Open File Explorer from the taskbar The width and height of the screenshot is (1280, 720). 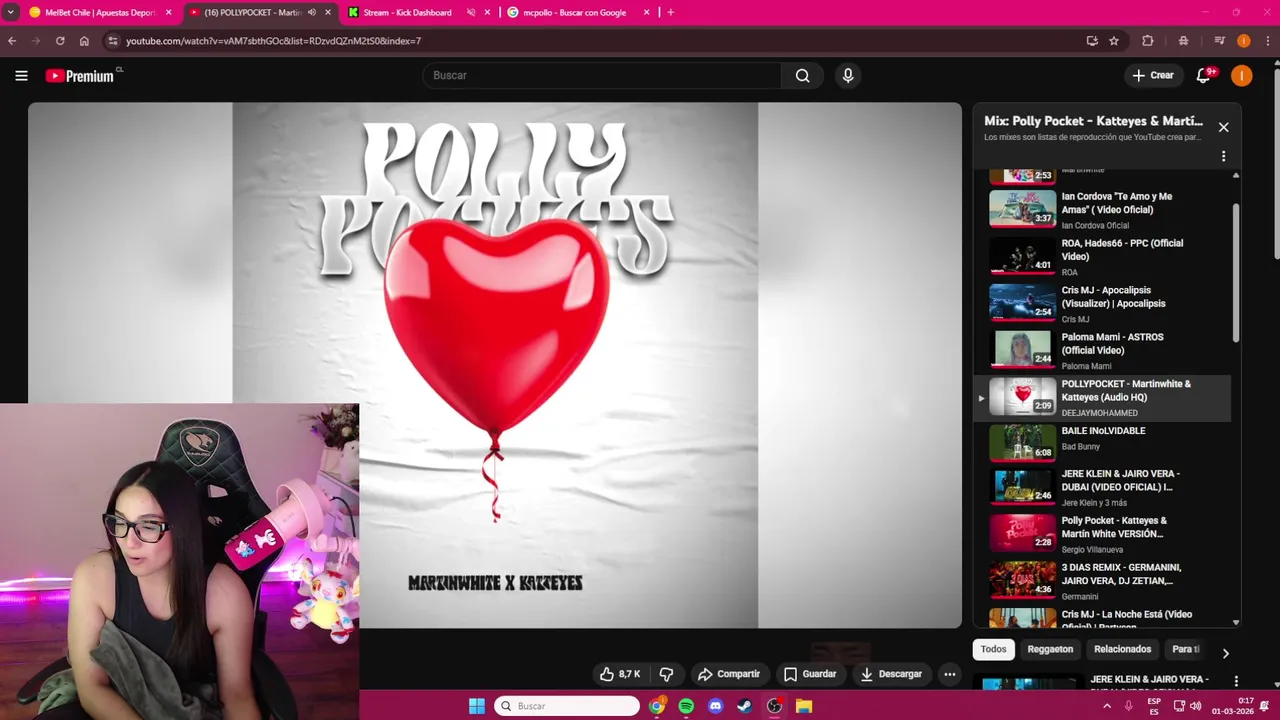[803, 706]
